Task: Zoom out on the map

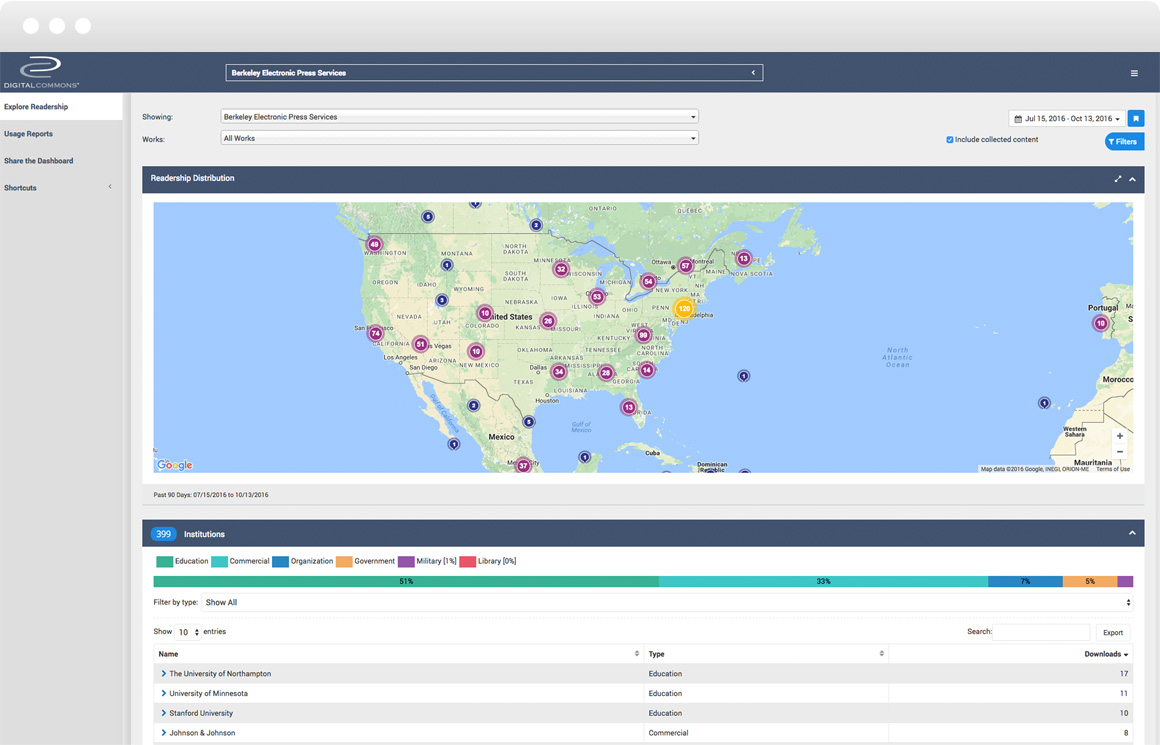Action: 1120,452
